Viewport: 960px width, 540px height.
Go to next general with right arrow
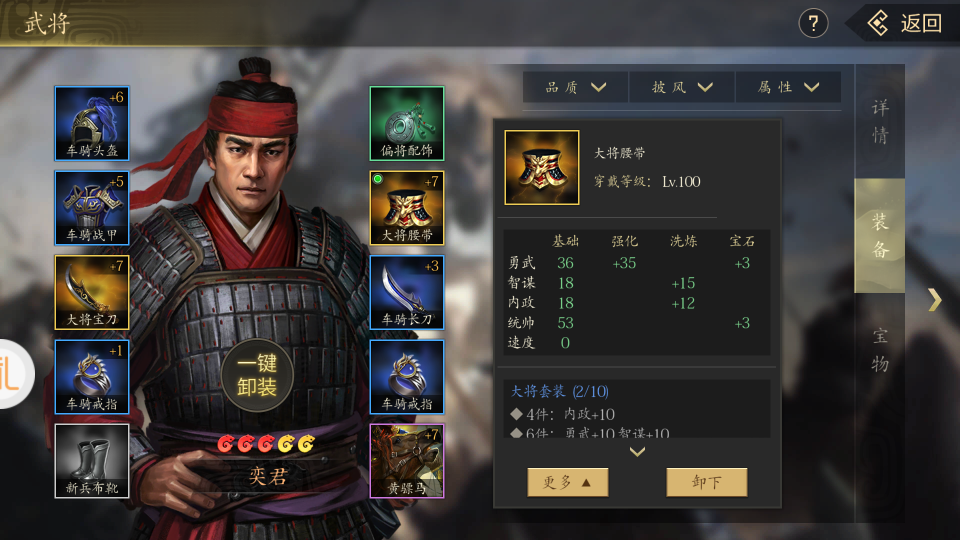point(934,299)
